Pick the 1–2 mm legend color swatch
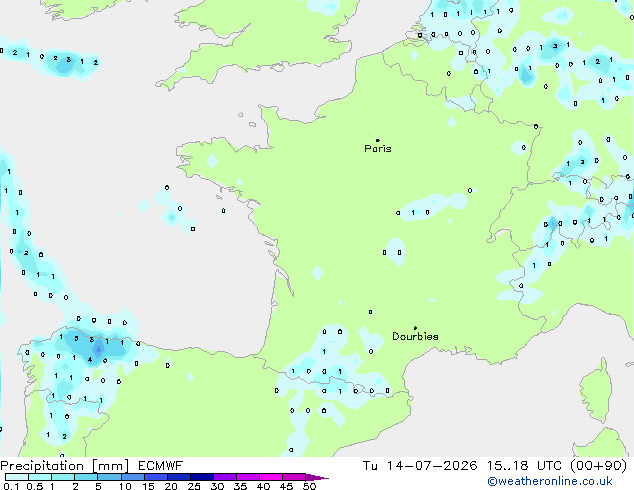 pos(63,477)
